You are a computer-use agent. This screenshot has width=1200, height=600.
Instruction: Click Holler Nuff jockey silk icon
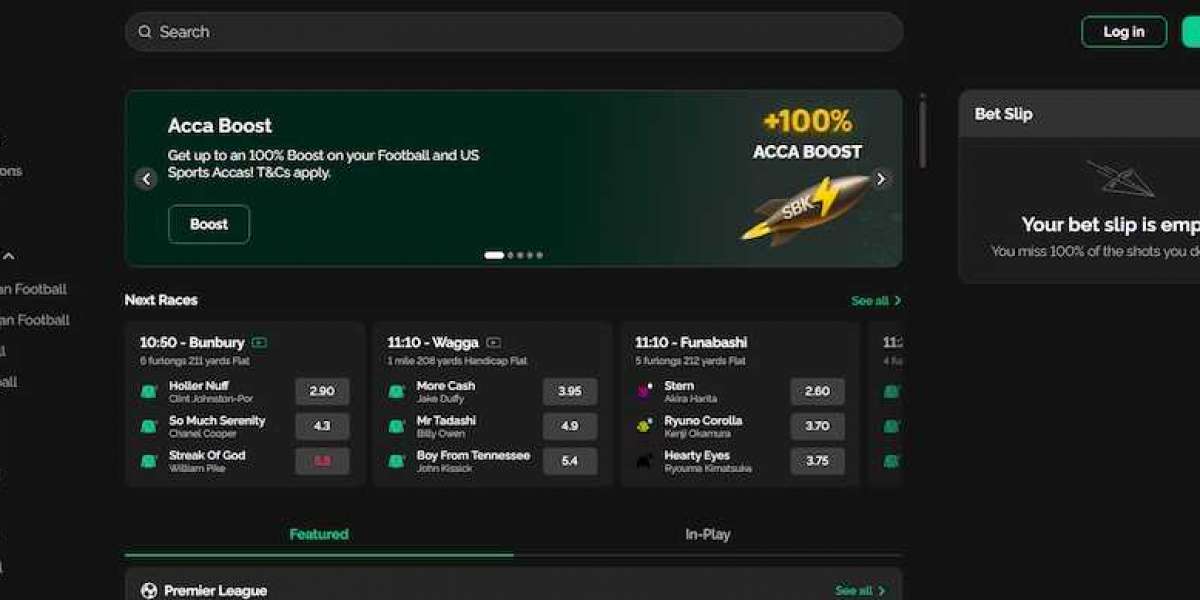(x=148, y=392)
